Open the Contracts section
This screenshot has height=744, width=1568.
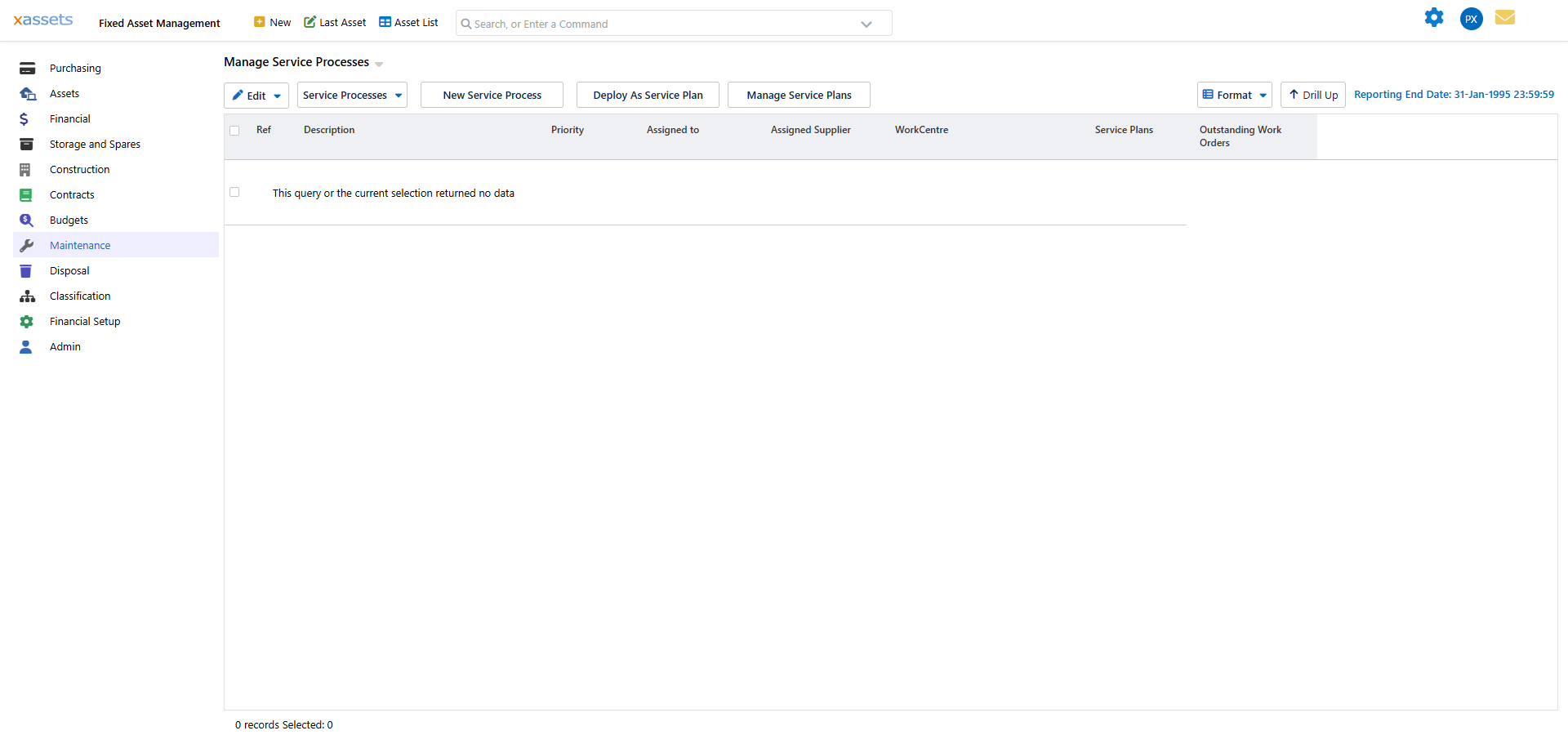click(x=72, y=194)
